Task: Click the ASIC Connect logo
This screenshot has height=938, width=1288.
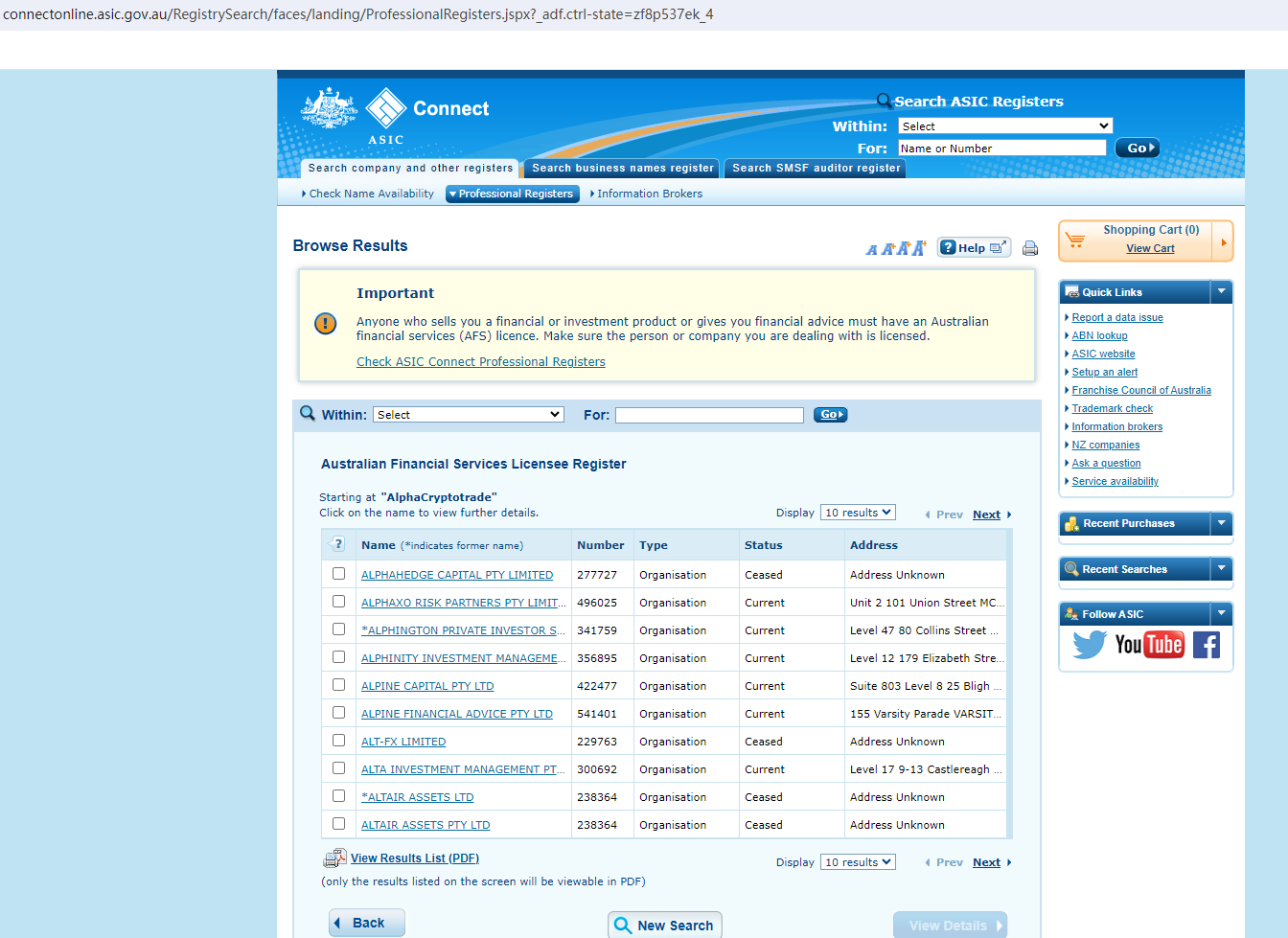Action: coord(395,116)
